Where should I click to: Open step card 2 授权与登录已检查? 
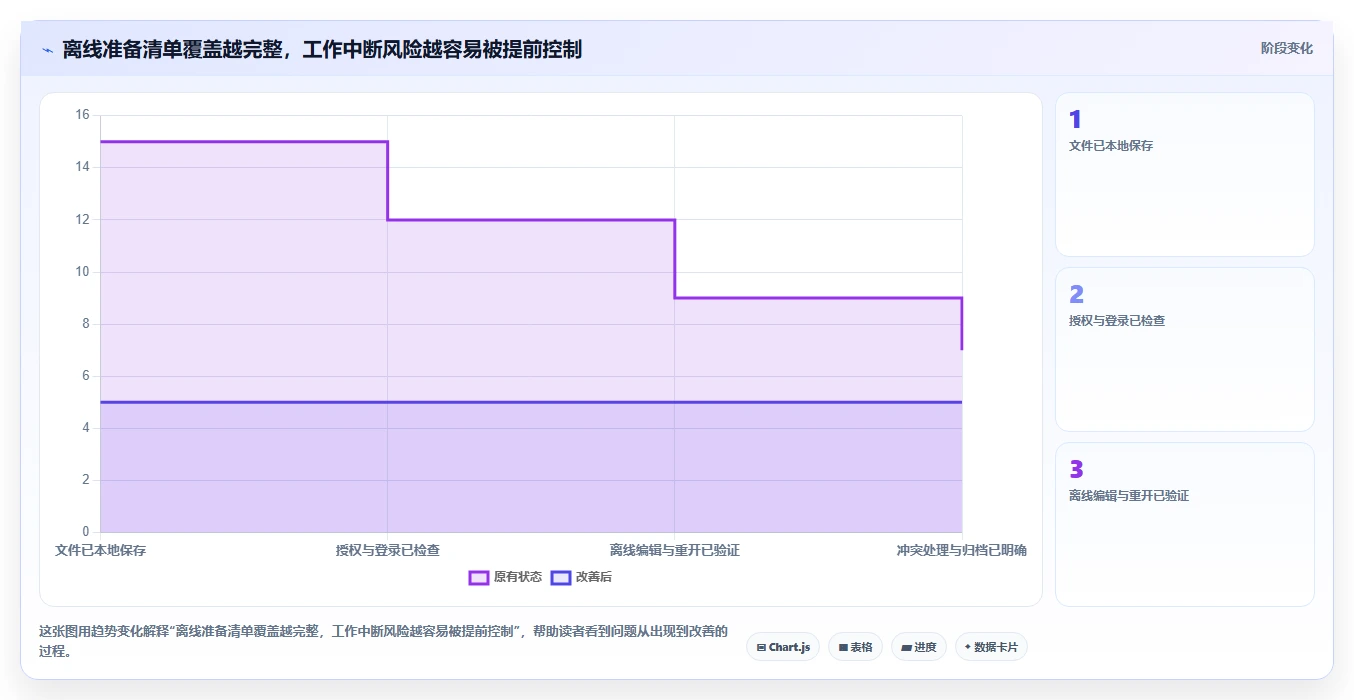point(1185,350)
